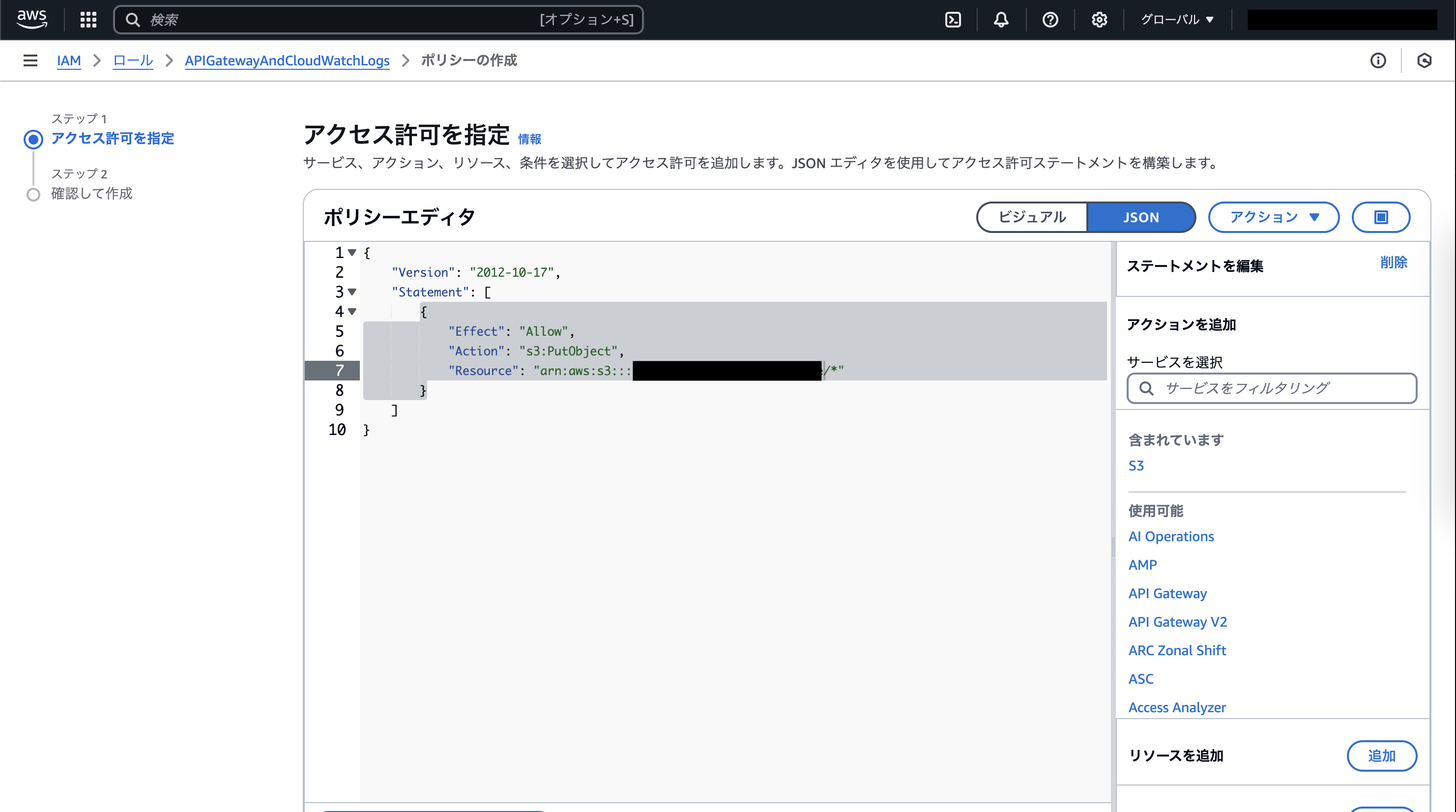The width and height of the screenshot is (1456, 812).
Task: Open the AWS services grid menu
Action: coord(88,20)
